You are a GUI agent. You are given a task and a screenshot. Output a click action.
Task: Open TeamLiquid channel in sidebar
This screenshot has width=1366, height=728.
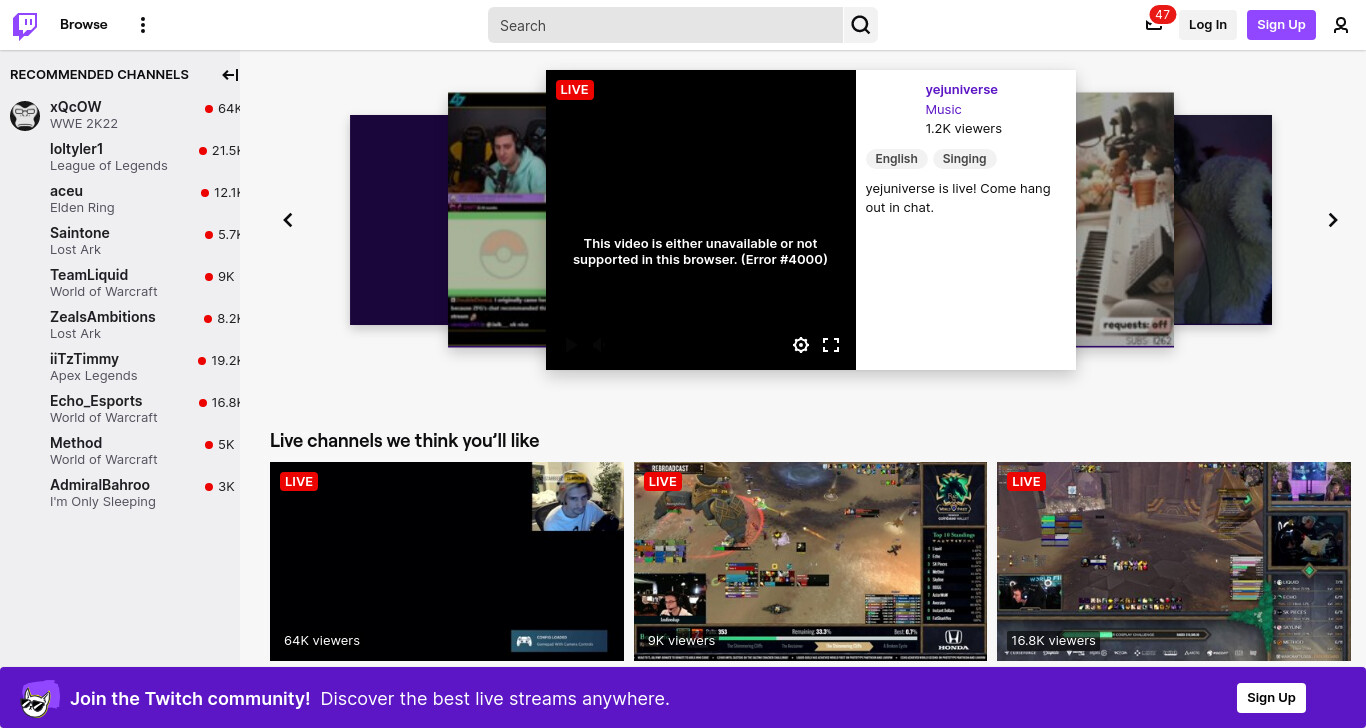pyautogui.click(x=120, y=283)
